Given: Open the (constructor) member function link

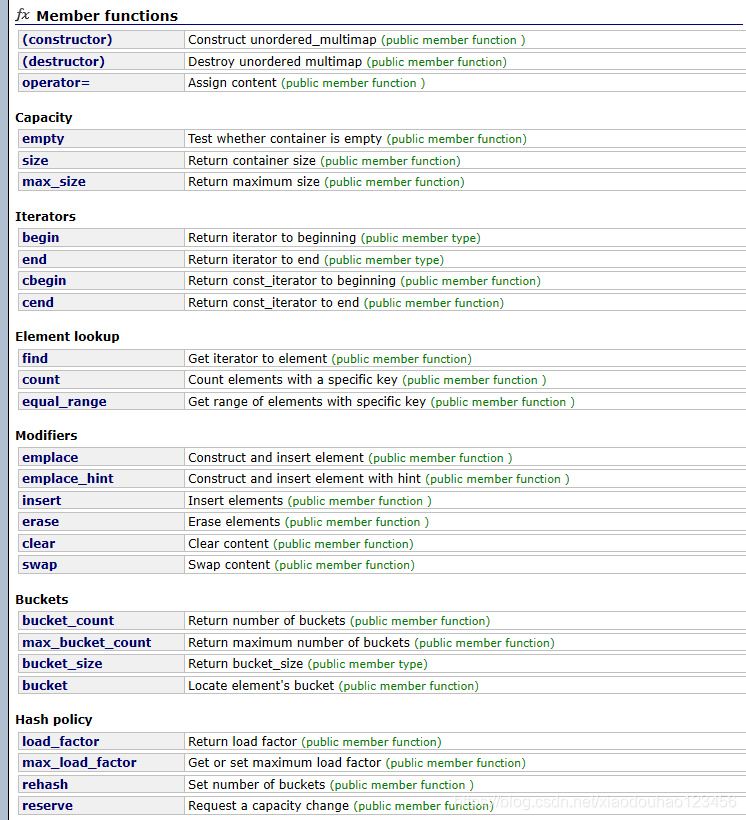Looking at the screenshot, I should click(67, 40).
